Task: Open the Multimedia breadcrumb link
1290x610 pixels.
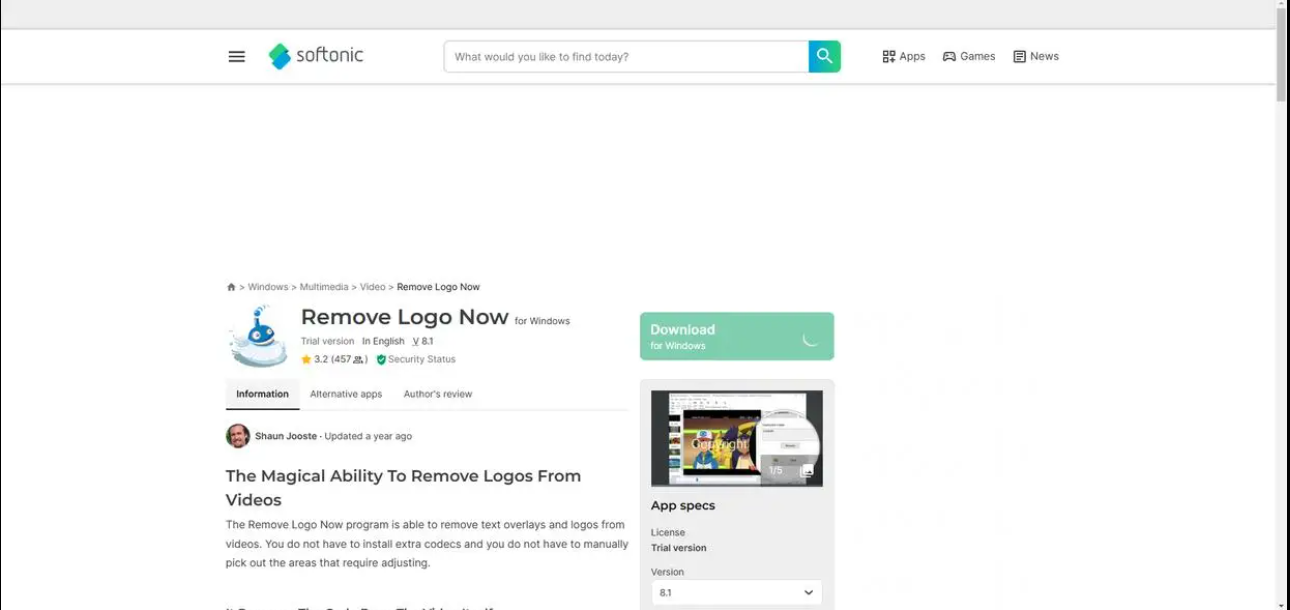Action: pyautogui.click(x=324, y=287)
